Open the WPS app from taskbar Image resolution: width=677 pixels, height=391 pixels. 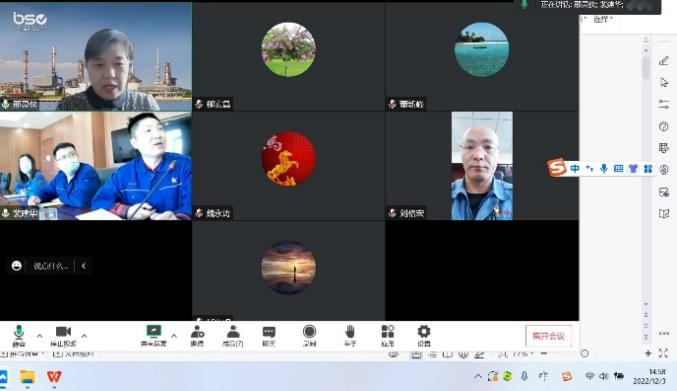click(54, 377)
